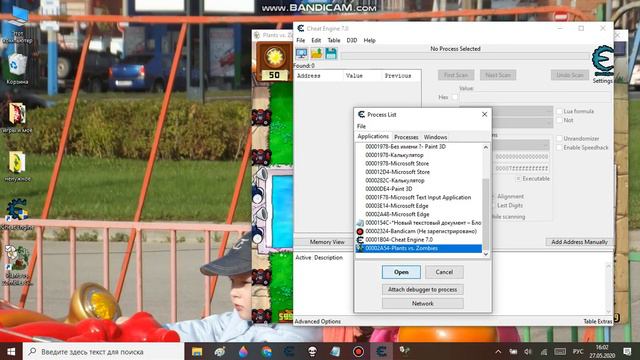This screenshot has width=640, height=360.
Task: Click the process list vertical scrollbar
Action: [486, 200]
